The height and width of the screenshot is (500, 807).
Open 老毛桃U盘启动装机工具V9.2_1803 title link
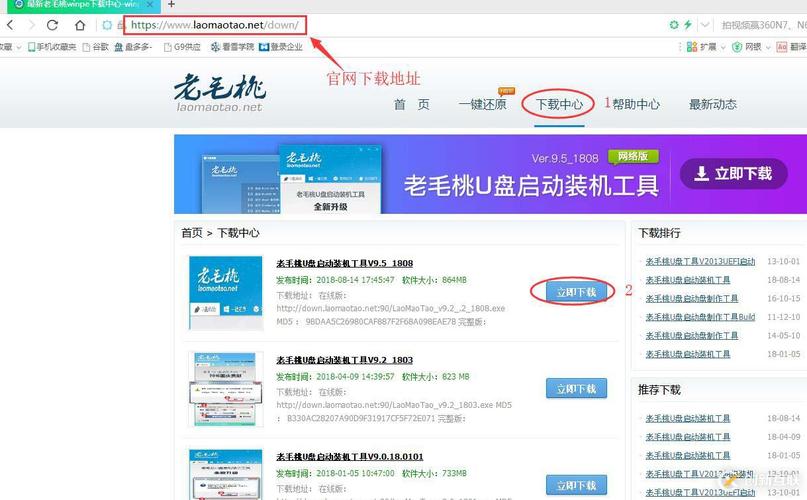[344, 359]
